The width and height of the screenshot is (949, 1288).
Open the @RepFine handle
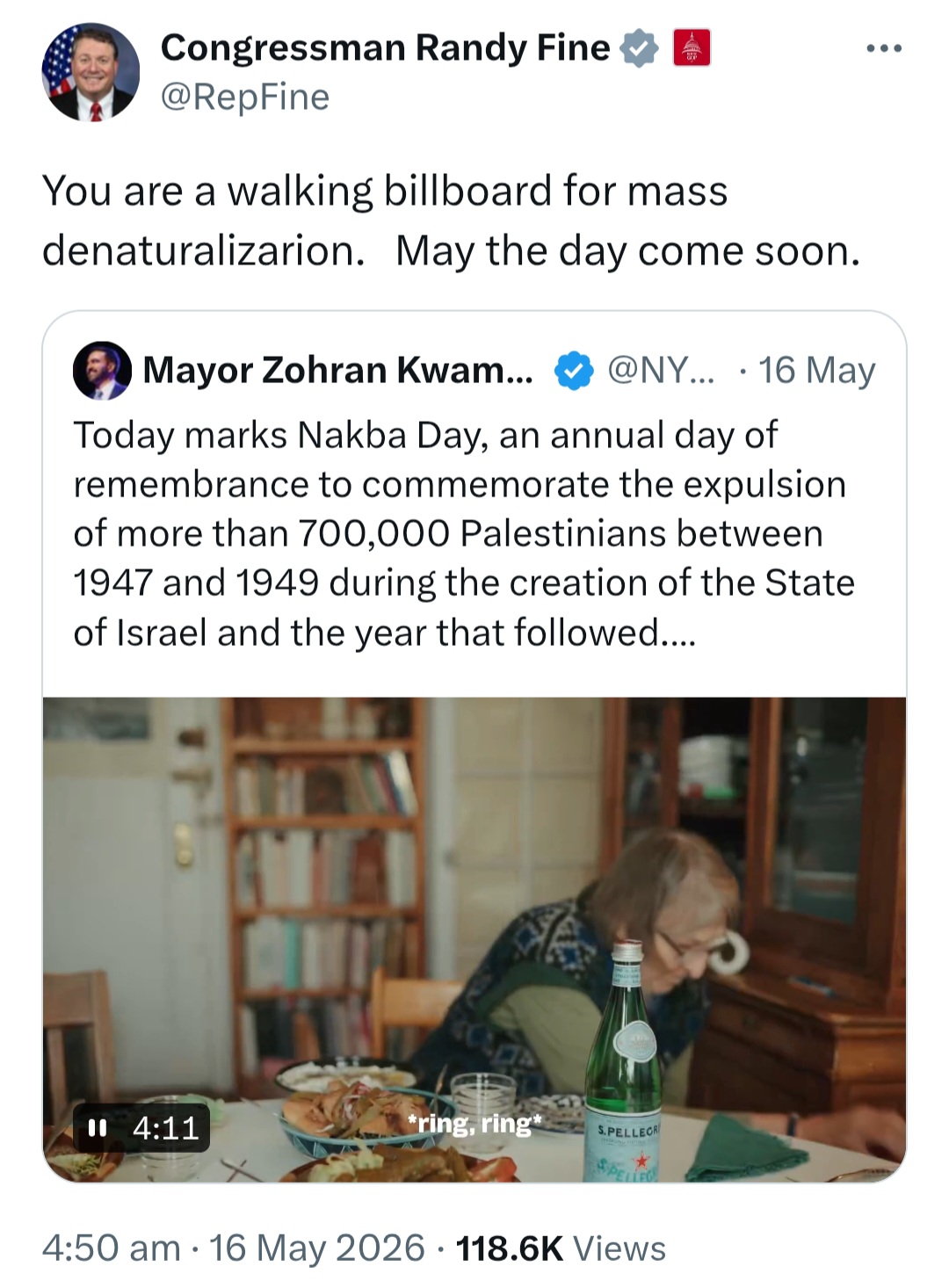click(x=245, y=97)
